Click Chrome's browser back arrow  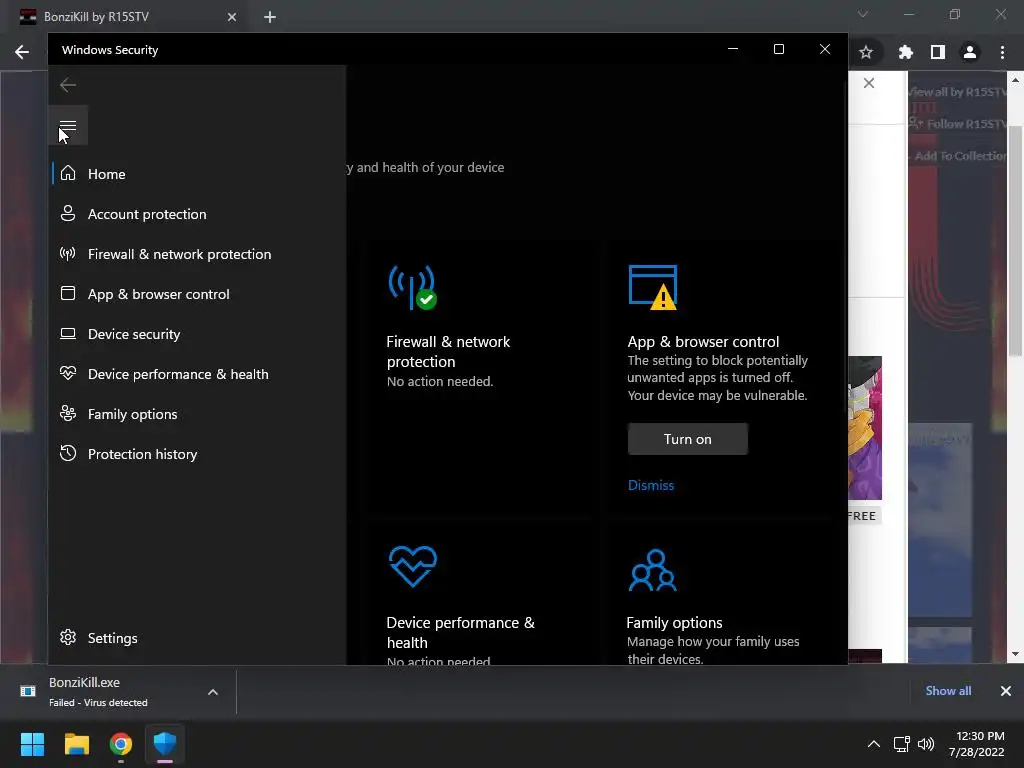[22, 52]
